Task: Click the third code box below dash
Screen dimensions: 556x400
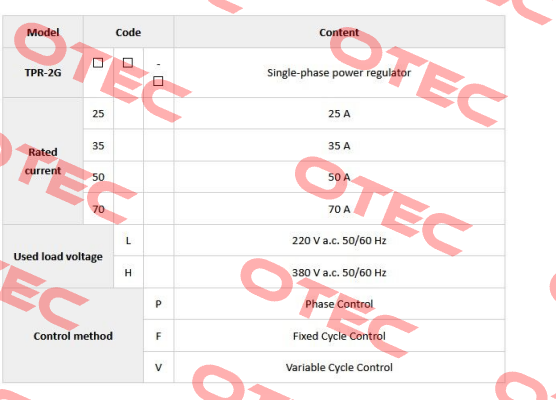Action: coord(158,81)
